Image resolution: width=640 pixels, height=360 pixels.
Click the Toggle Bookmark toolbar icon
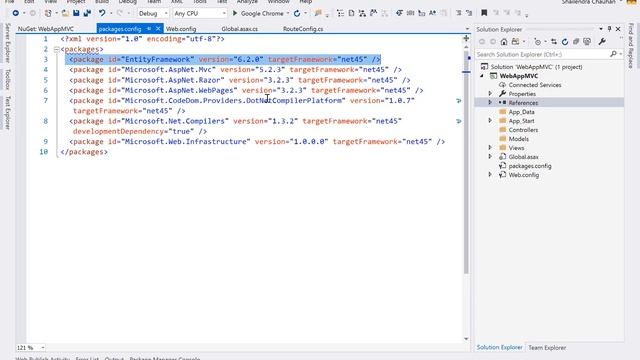pos(484,13)
